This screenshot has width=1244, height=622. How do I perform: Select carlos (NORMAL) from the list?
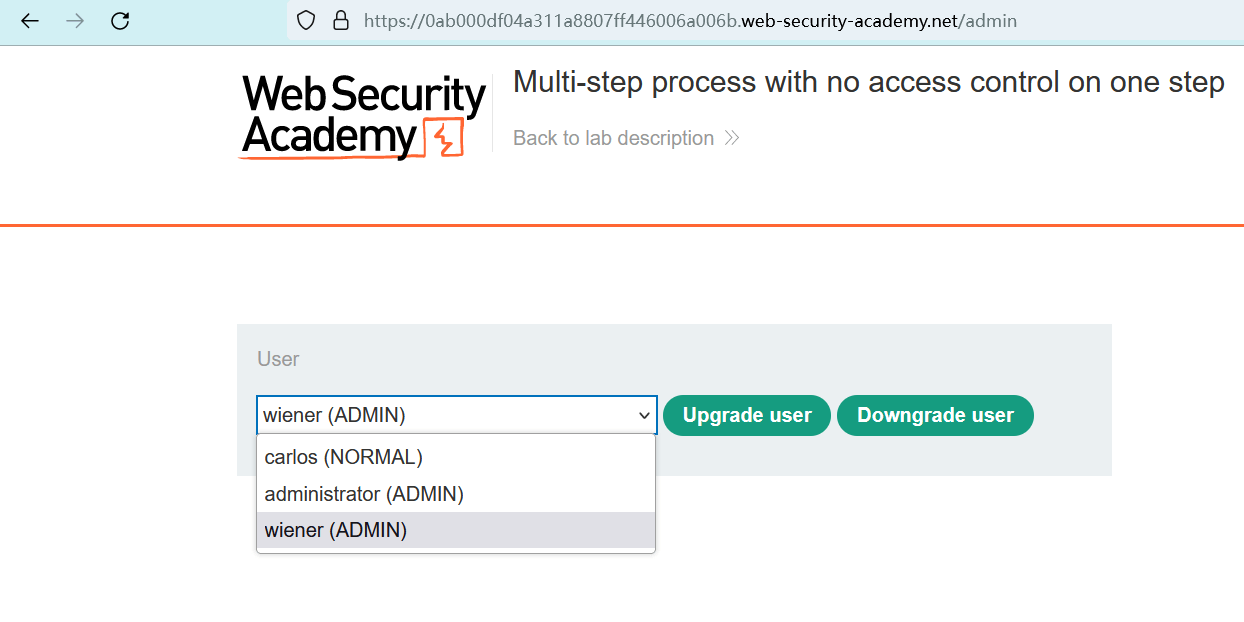344,457
